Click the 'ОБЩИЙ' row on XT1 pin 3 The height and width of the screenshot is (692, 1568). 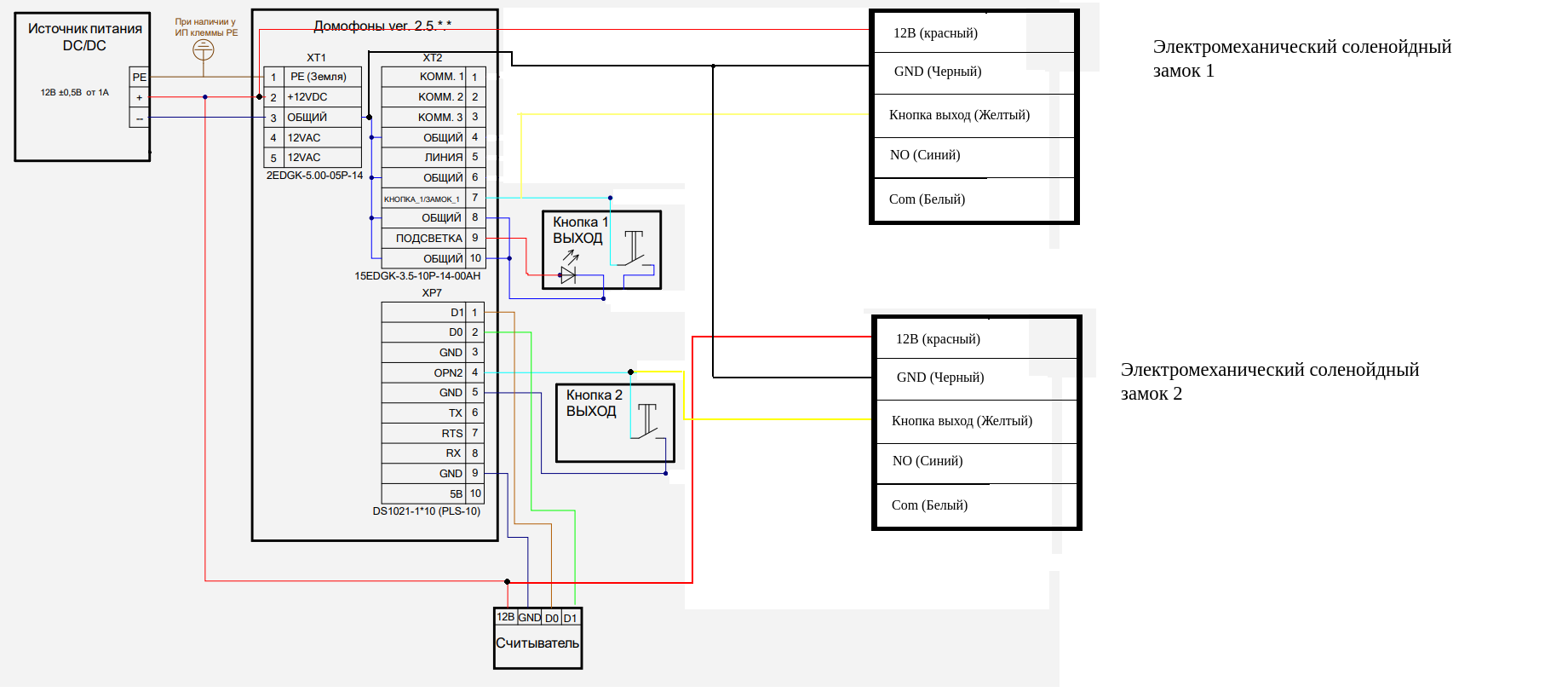(x=313, y=118)
